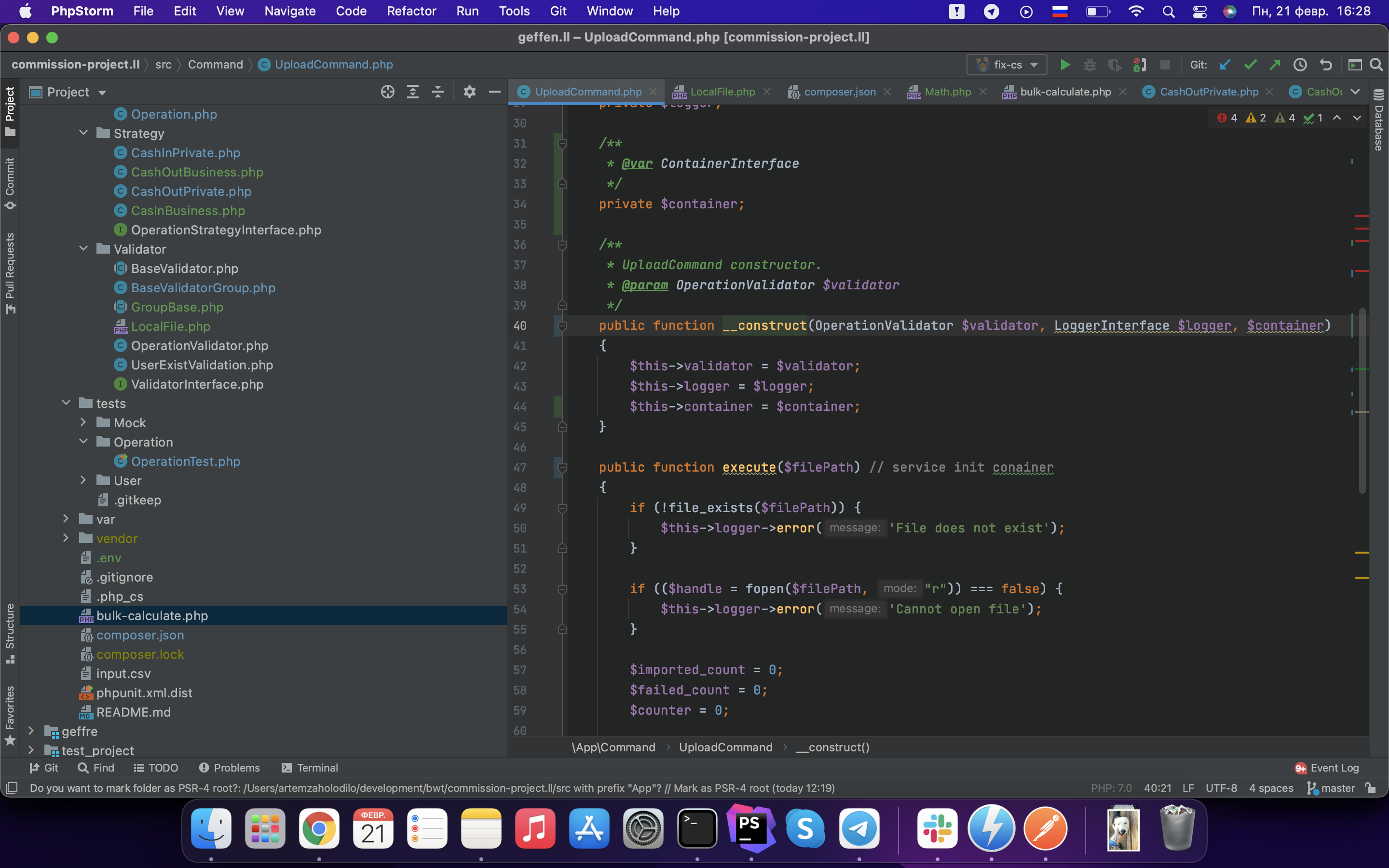Toggle read-only lock icon in status bar
1389x868 pixels.
click(x=1371, y=787)
